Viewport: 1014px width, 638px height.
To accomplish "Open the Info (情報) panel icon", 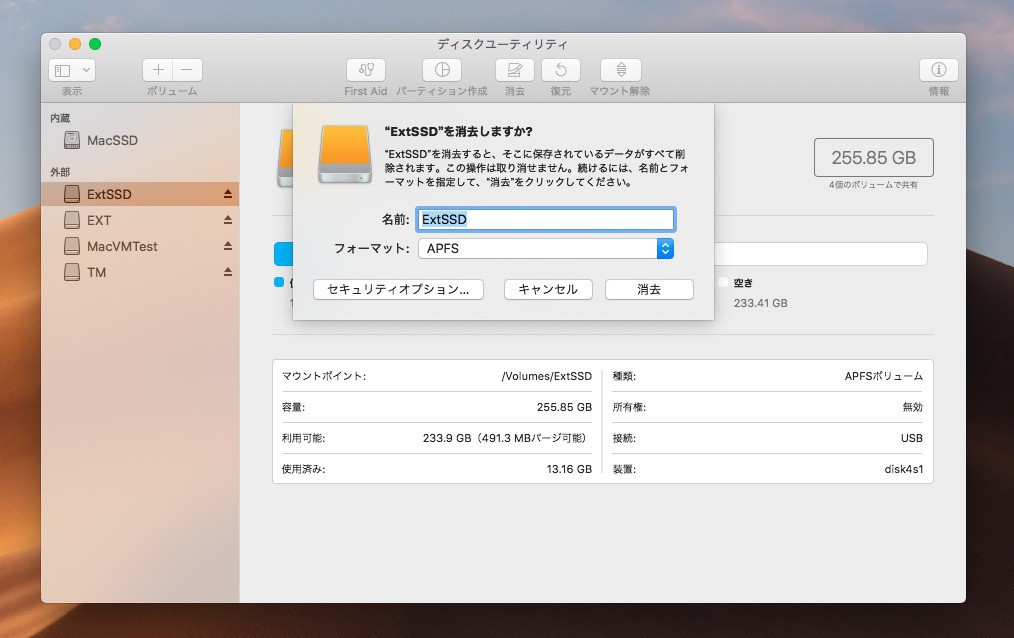I will click(938, 70).
